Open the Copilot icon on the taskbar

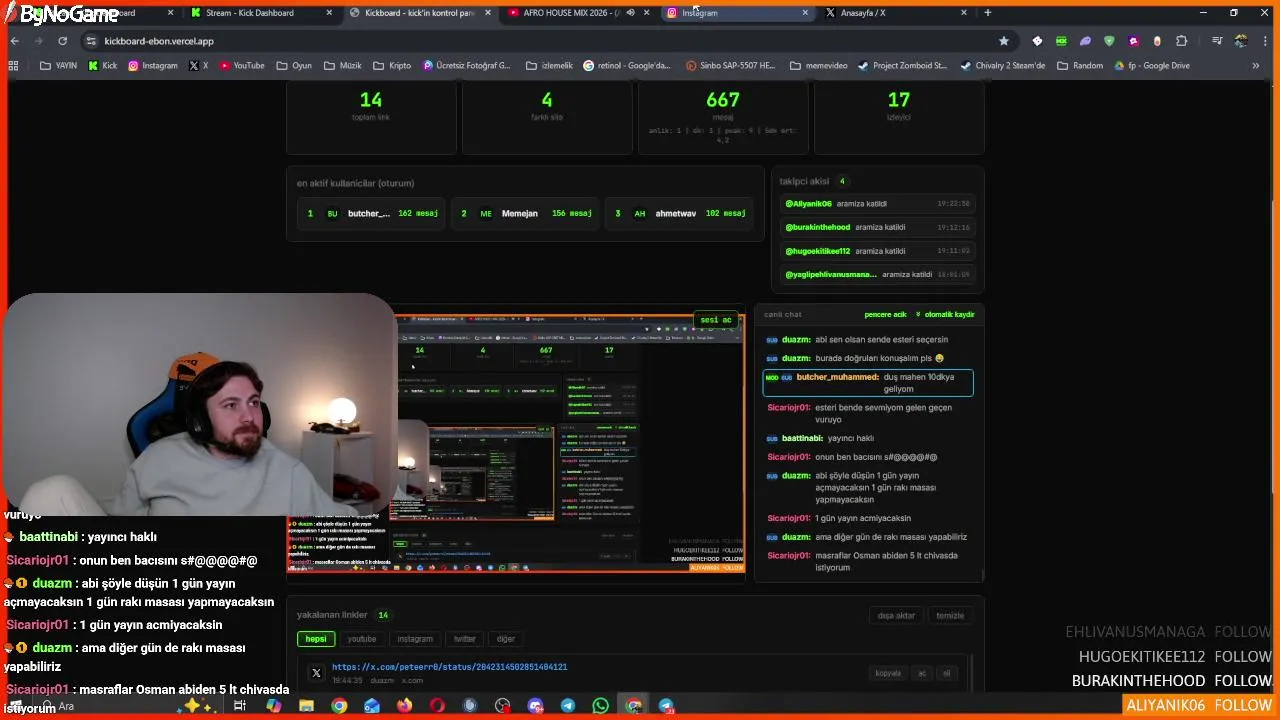(x=273, y=706)
